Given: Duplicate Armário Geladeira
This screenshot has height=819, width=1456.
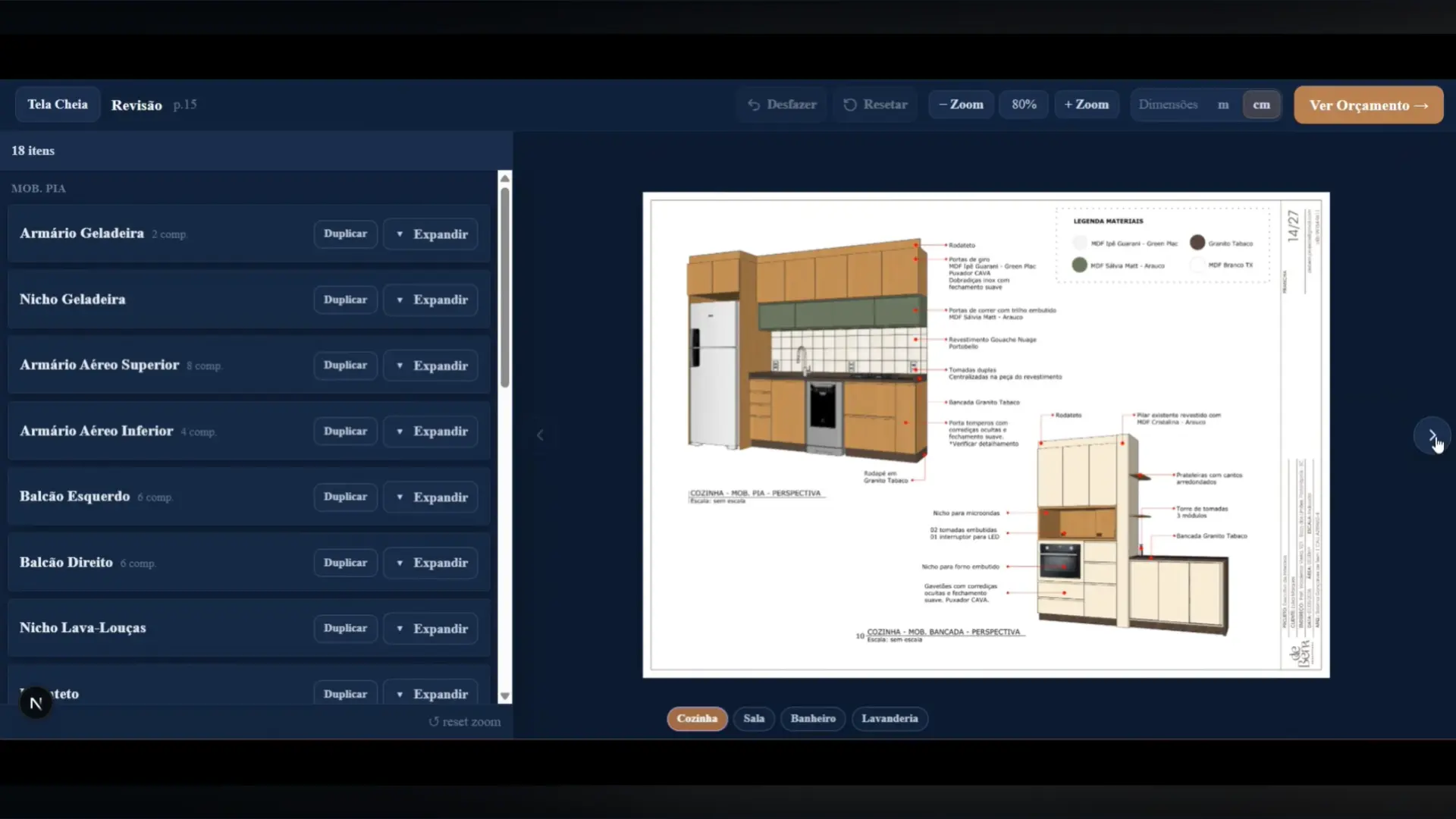Looking at the screenshot, I should (345, 234).
